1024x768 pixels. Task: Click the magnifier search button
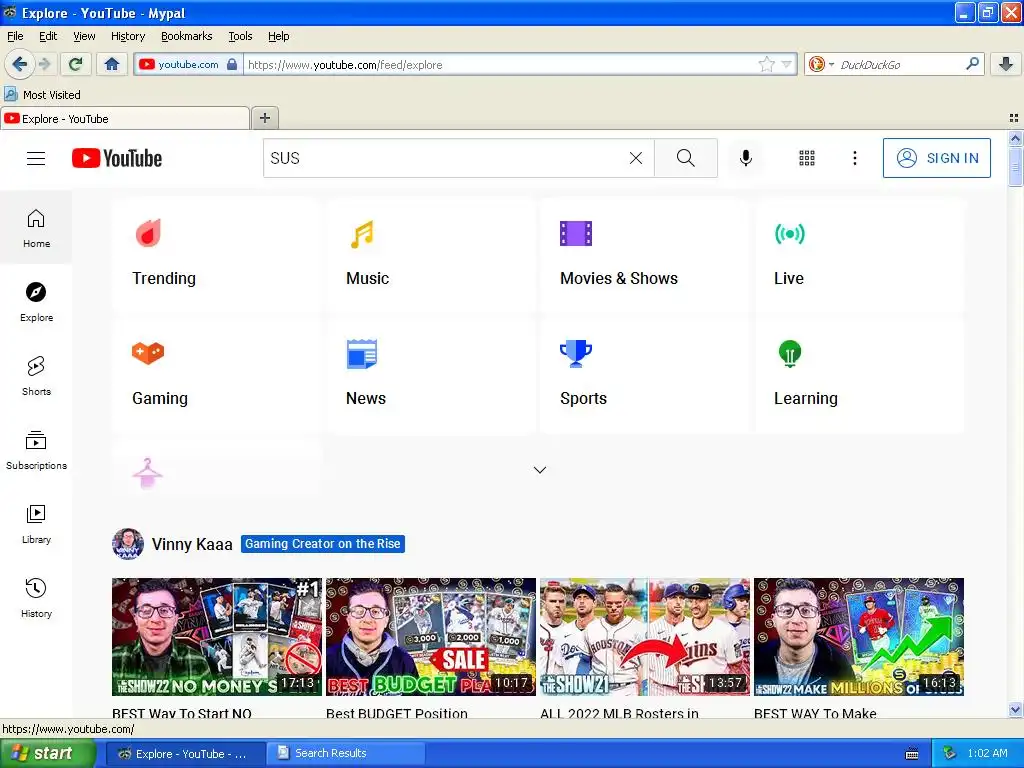(686, 158)
